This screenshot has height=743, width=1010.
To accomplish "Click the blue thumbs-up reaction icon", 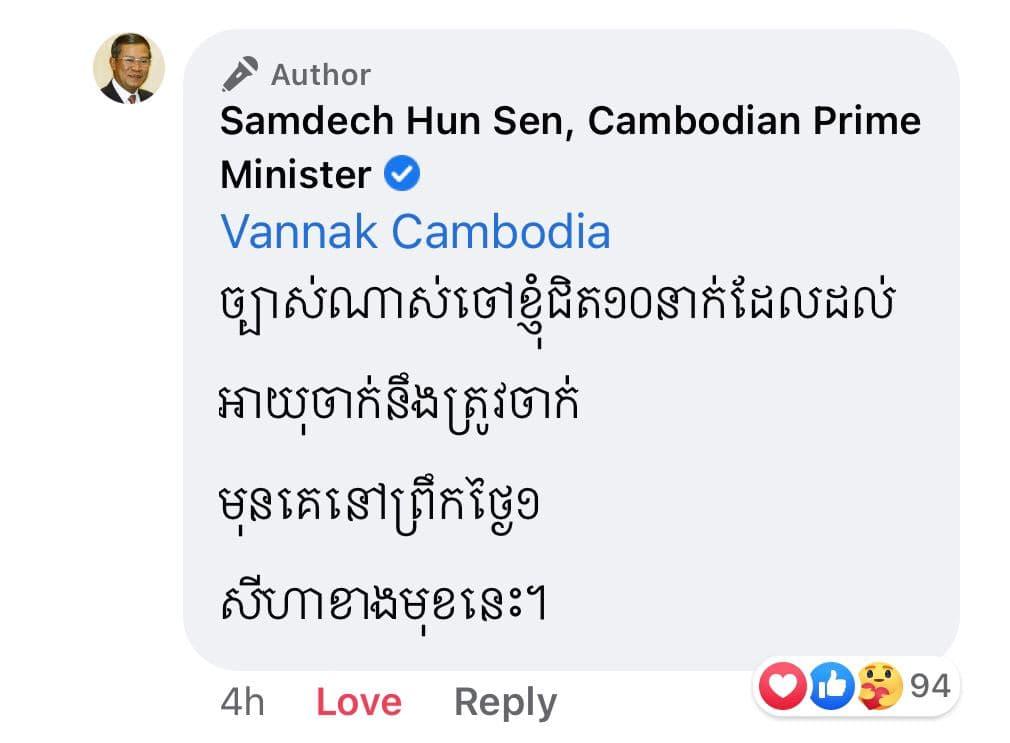I will pyautogui.click(x=832, y=686).
